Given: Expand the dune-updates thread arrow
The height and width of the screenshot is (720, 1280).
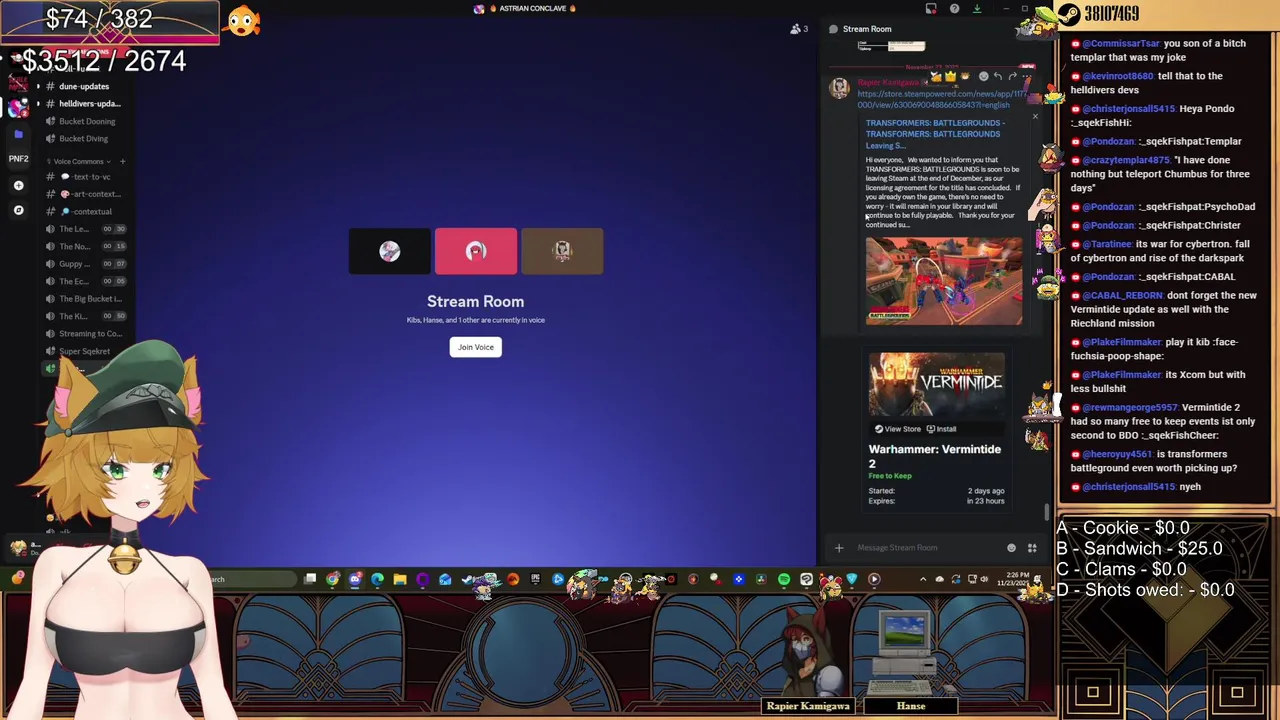Looking at the screenshot, I should click(38, 86).
